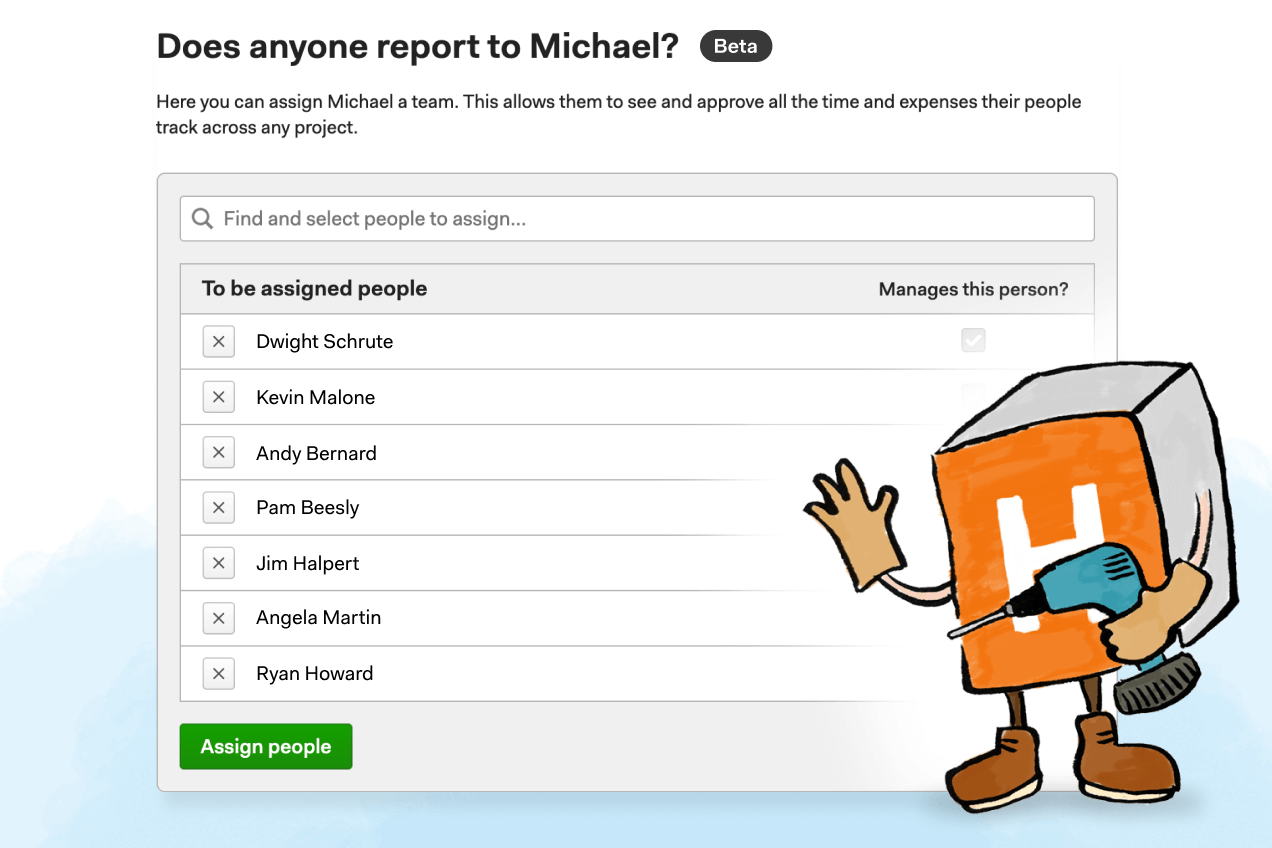Click the 'To be assigned people' header
This screenshot has width=1272, height=848.
[x=314, y=288]
